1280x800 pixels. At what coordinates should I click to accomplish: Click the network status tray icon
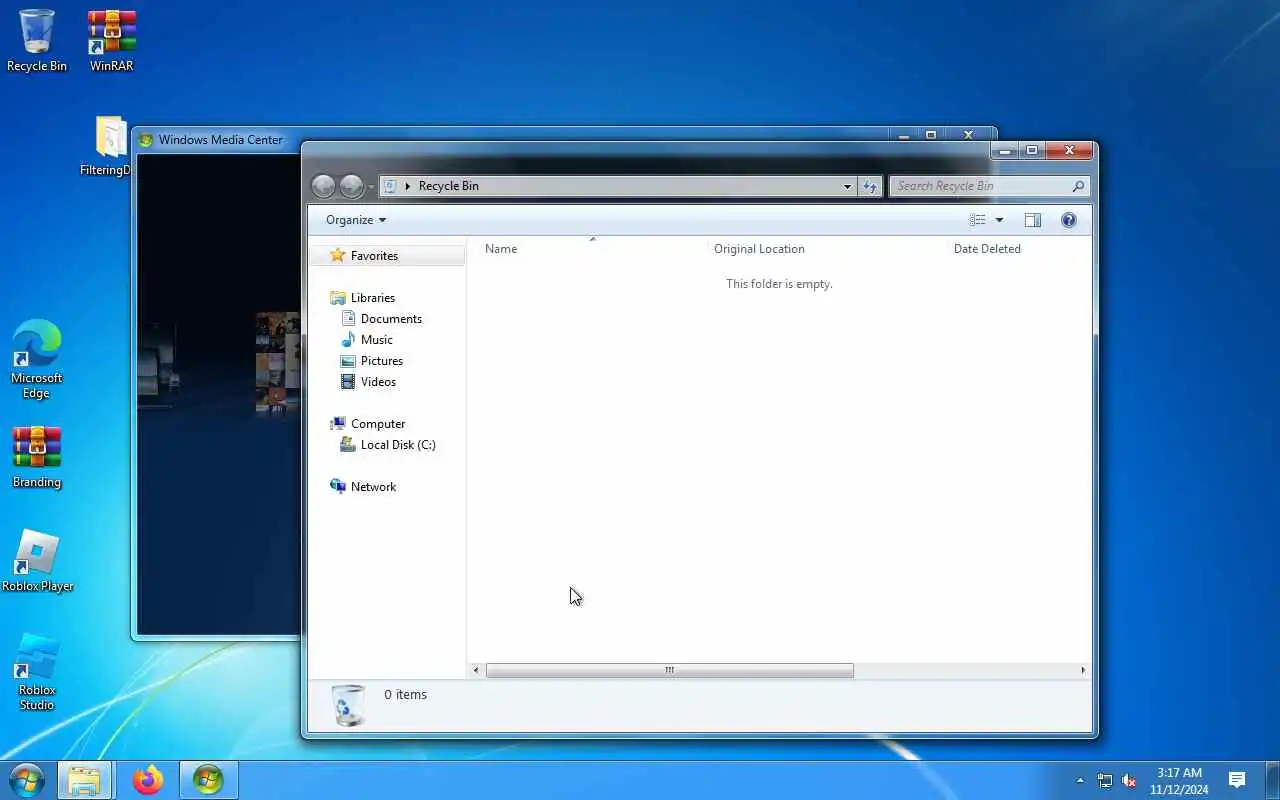click(1105, 780)
